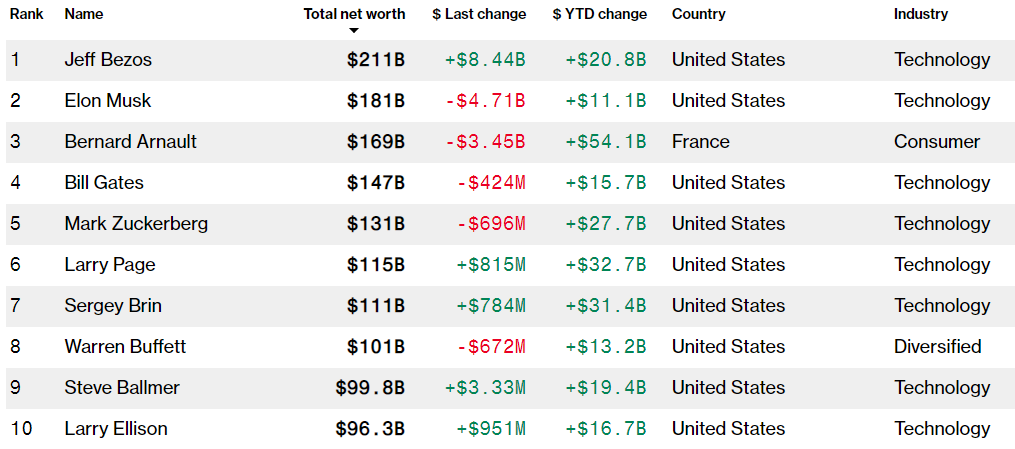Click on Sergey Brin's name
This screenshot has height=449, width=1015.
tap(113, 306)
